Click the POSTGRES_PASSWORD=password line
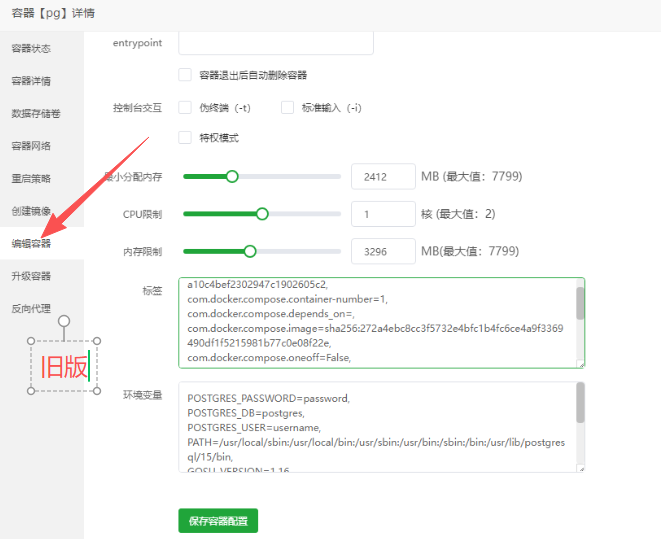The height and width of the screenshot is (539, 661). click(269, 398)
